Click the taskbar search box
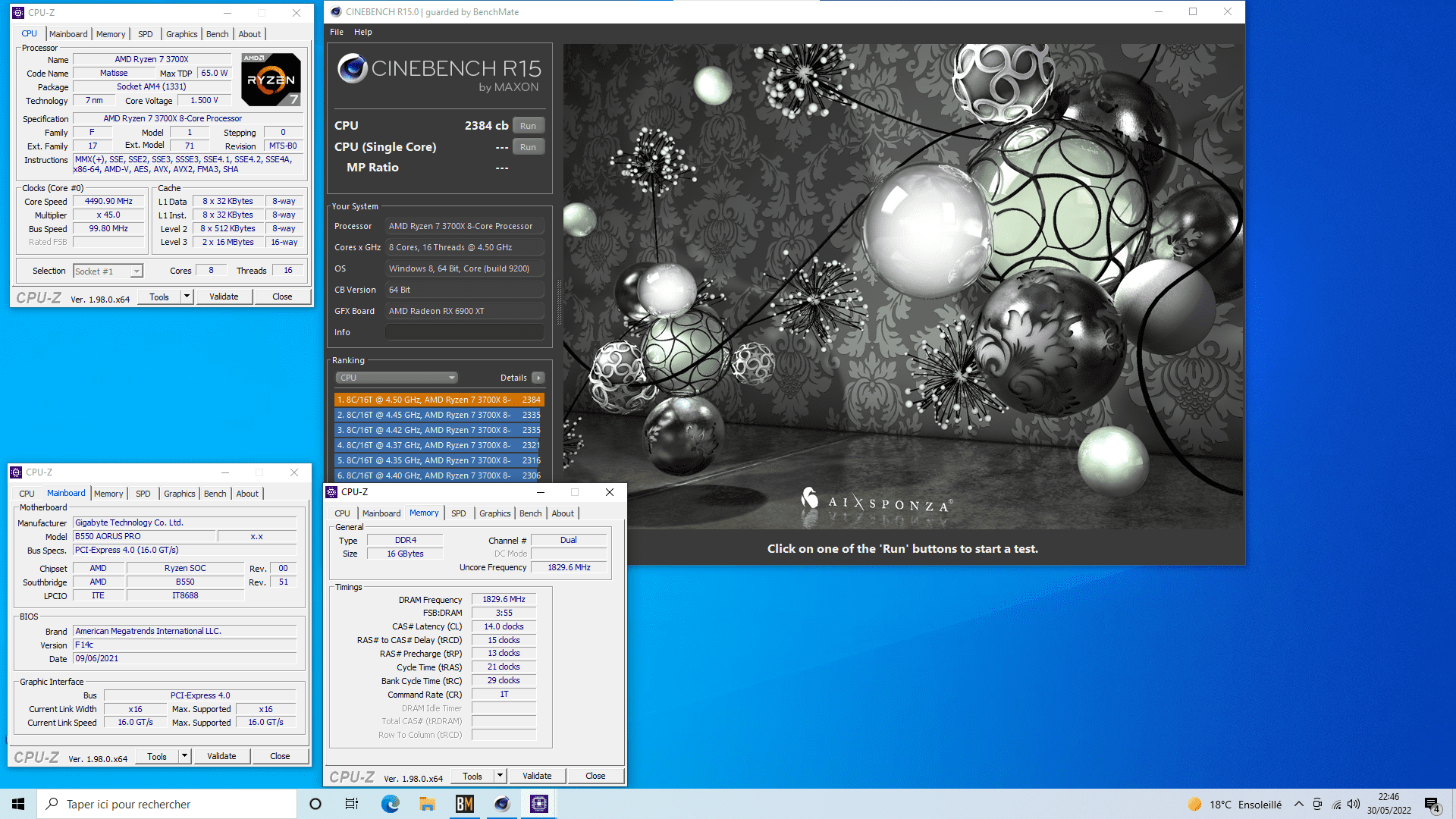1456x819 pixels. (167, 804)
